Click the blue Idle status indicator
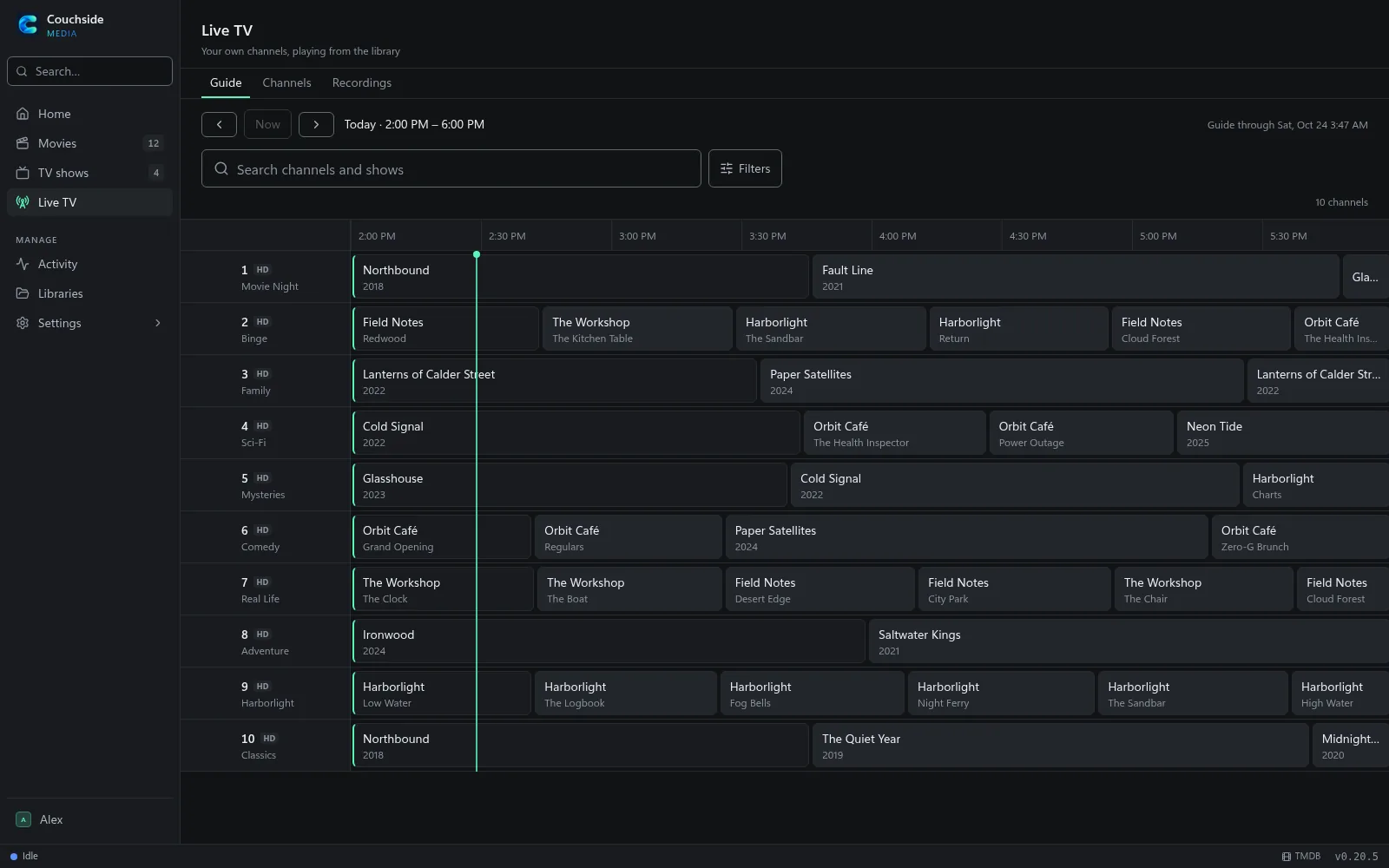 14,857
